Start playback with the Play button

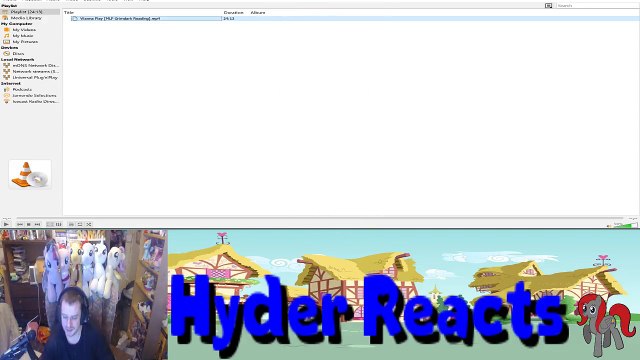click(x=6, y=224)
